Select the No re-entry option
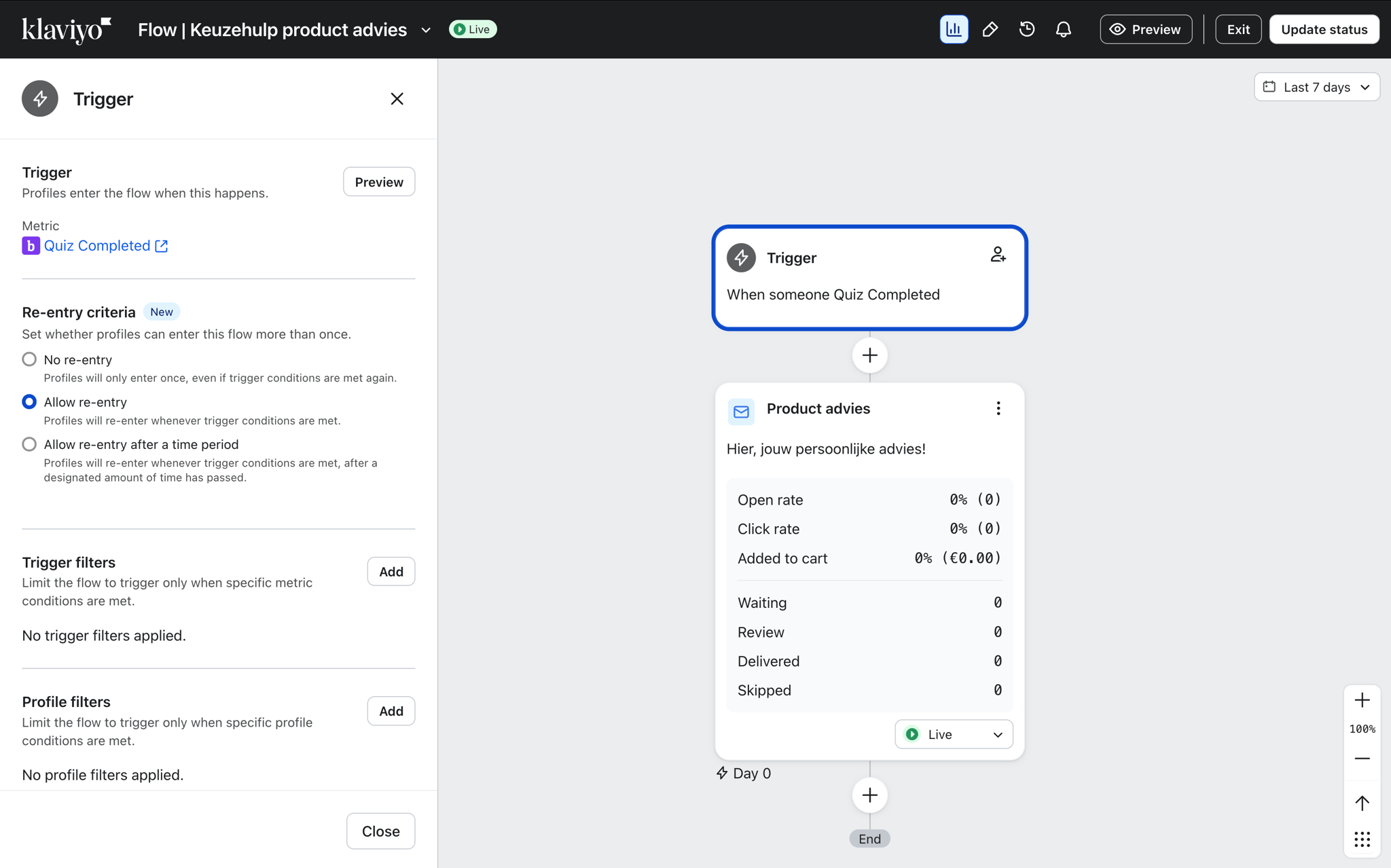 click(29, 359)
